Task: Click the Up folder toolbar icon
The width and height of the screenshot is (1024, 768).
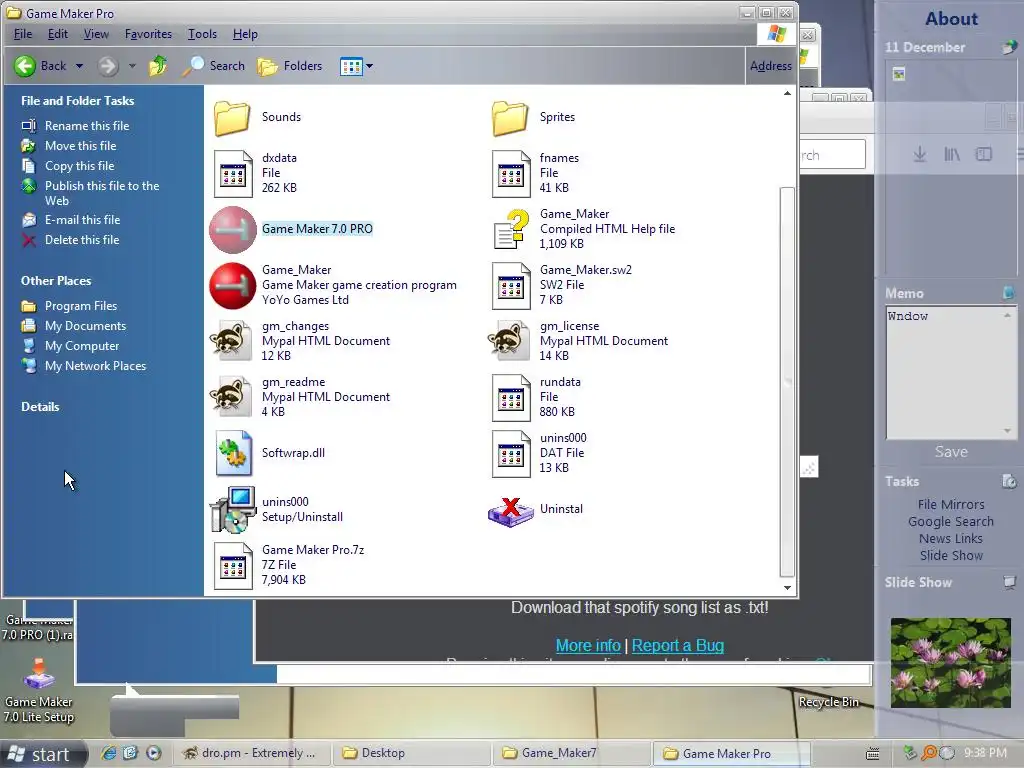Action: (x=157, y=66)
